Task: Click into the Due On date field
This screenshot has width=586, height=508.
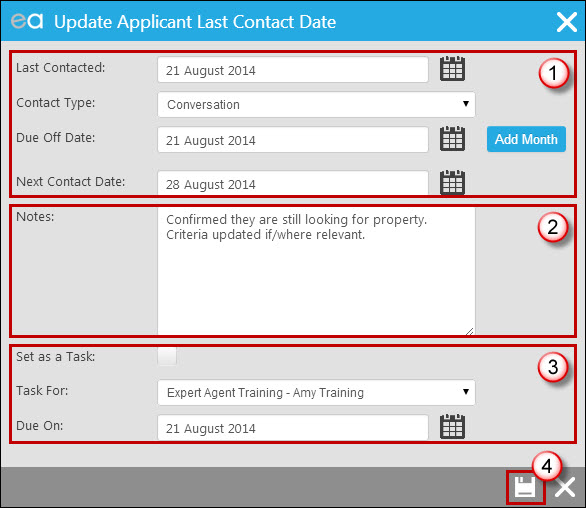Action: pyautogui.click(x=293, y=428)
